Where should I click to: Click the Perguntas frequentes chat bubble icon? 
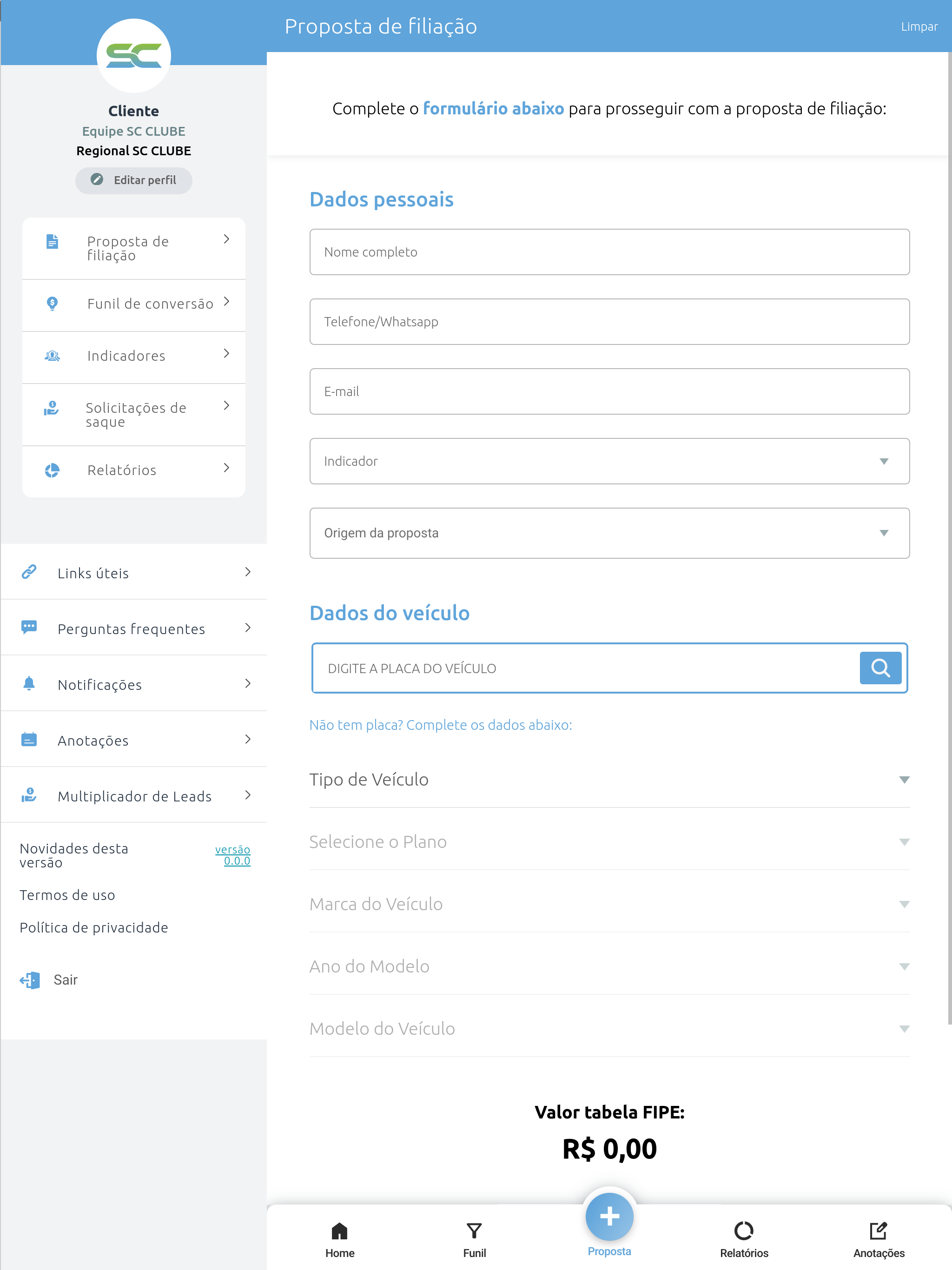(29, 627)
